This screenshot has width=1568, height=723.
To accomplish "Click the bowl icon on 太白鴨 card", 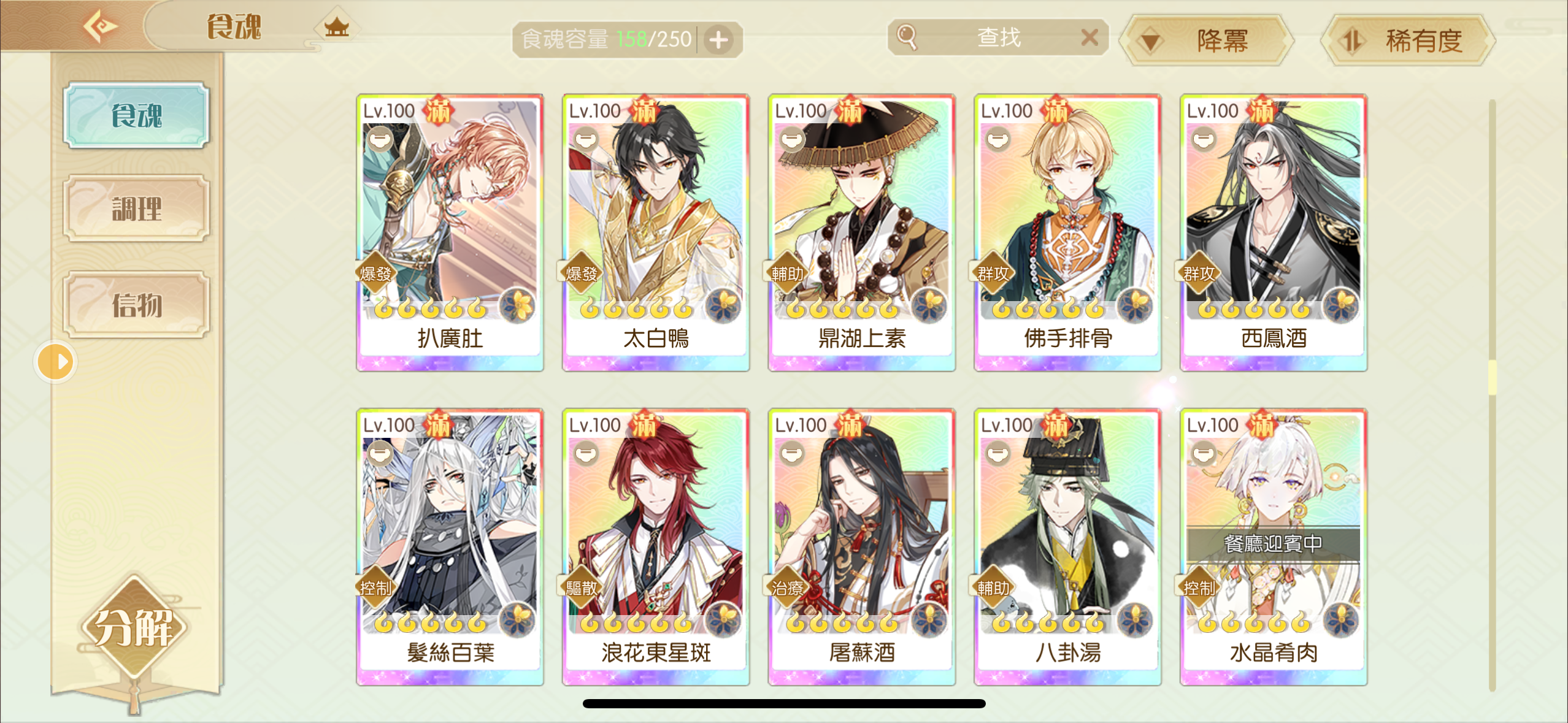I will coord(586,139).
